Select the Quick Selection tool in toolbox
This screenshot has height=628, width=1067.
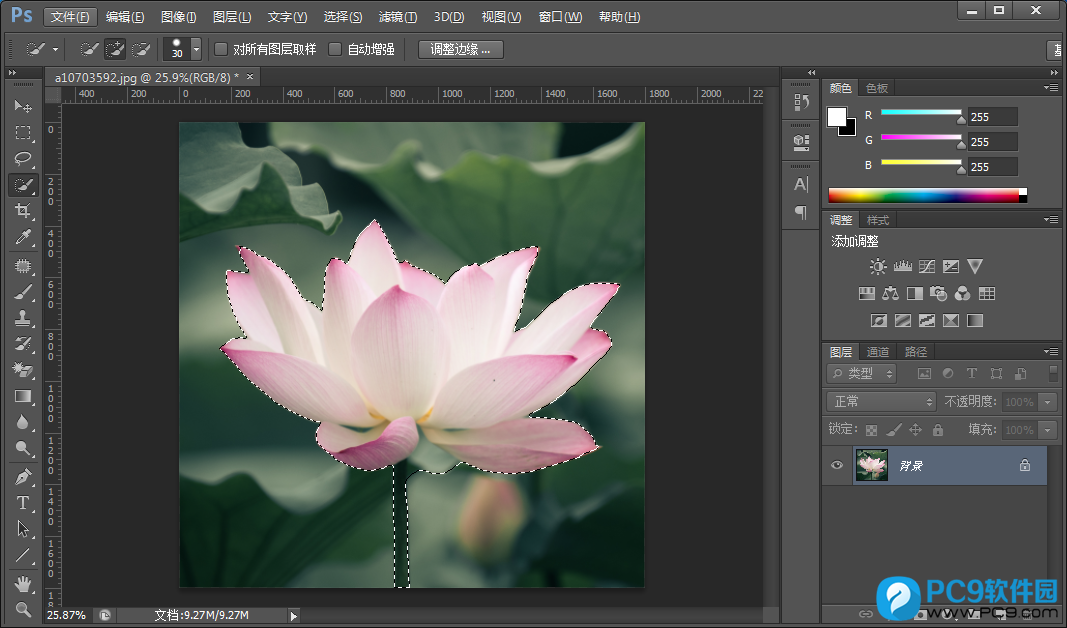click(x=23, y=185)
